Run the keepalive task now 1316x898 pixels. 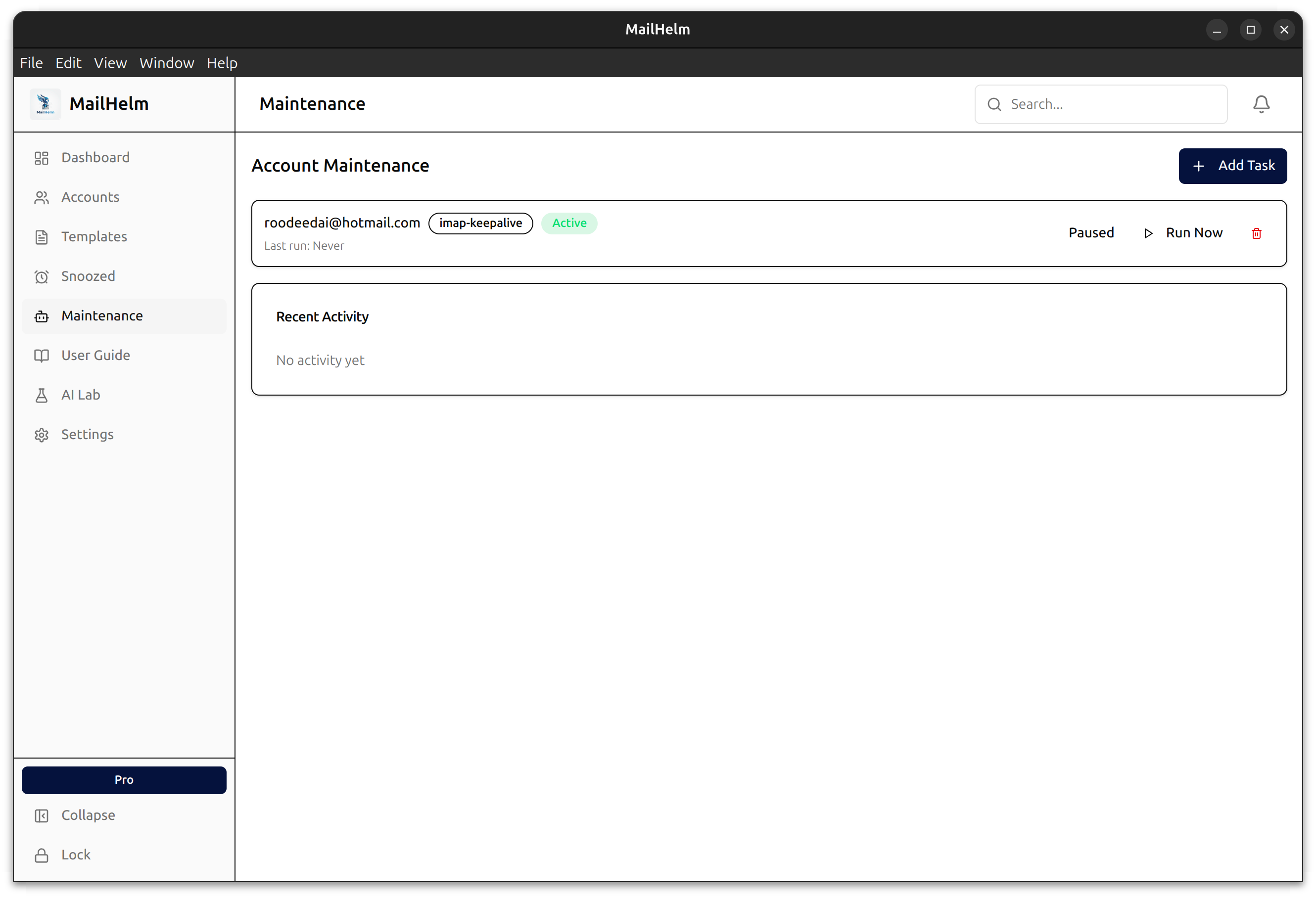[x=1183, y=232]
